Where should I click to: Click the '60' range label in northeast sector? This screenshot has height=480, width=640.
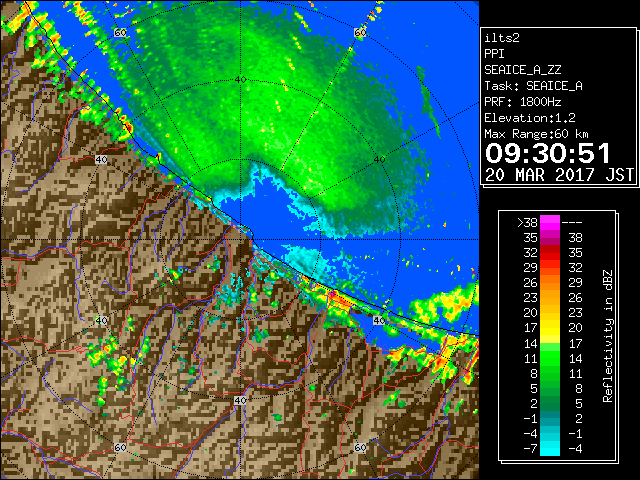(x=360, y=32)
